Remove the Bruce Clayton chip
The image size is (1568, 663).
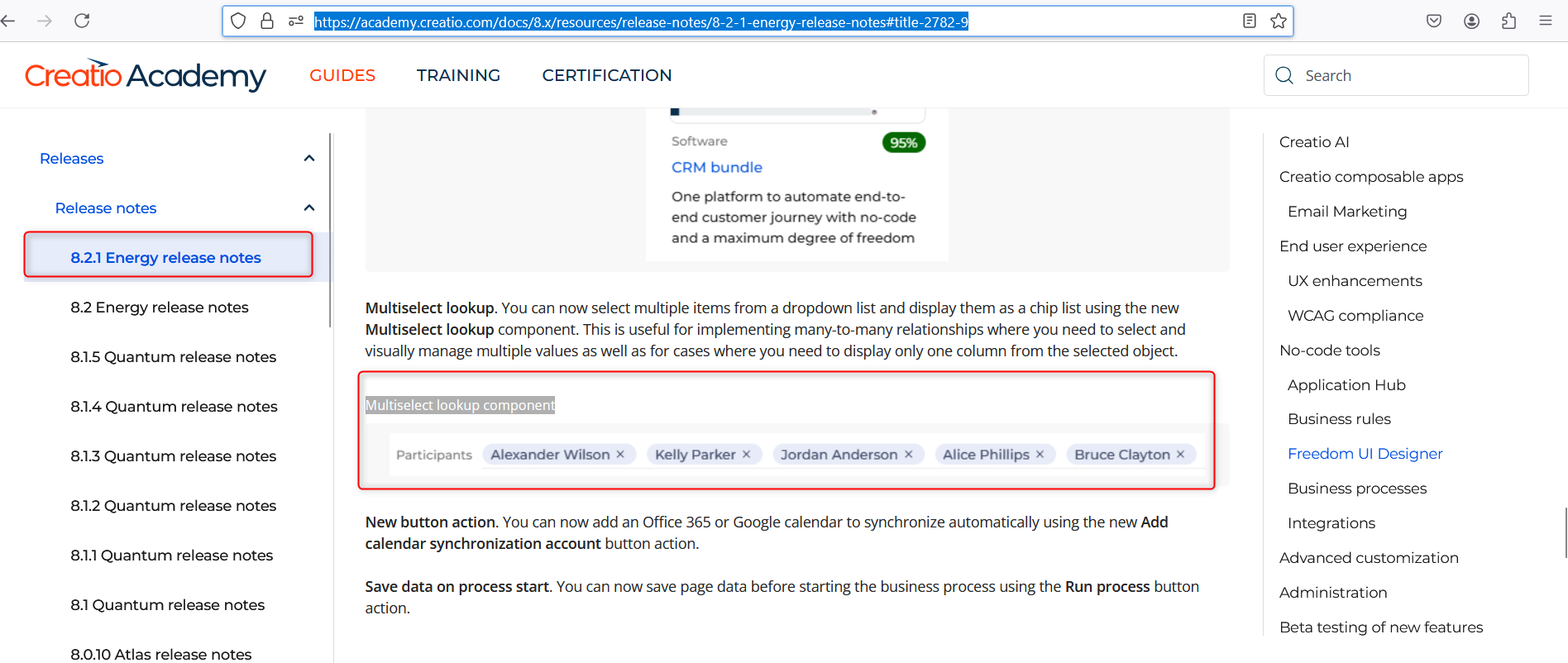click(x=1180, y=455)
